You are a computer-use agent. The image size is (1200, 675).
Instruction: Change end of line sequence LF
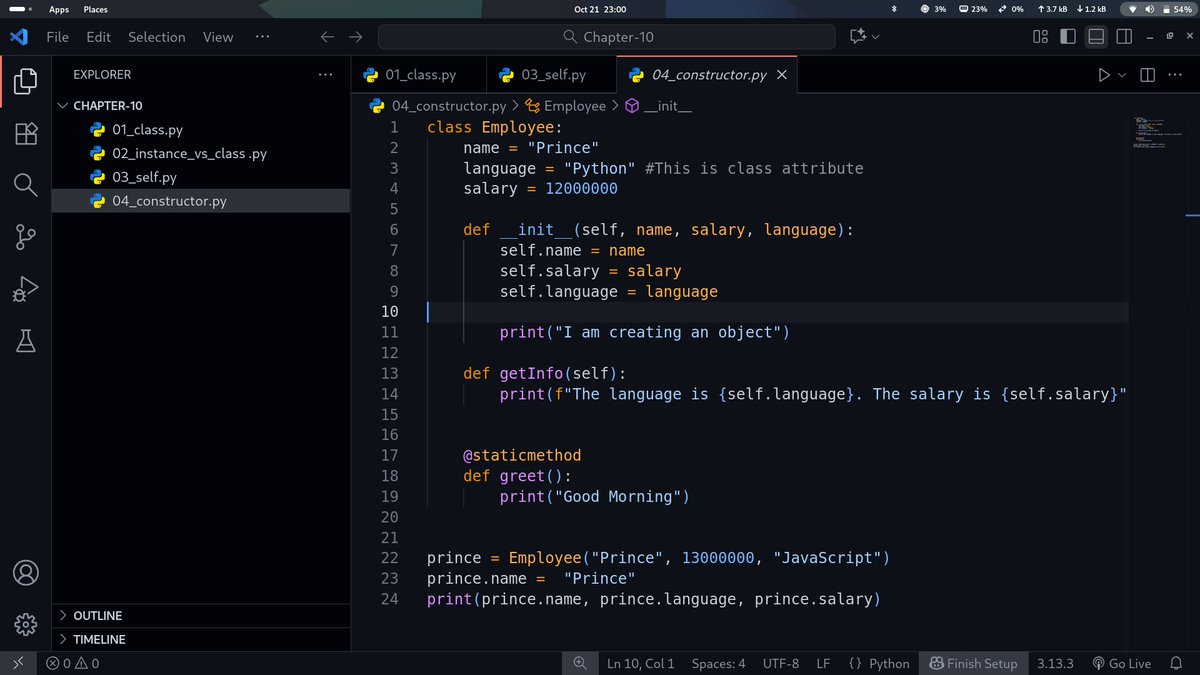click(823, 663)
